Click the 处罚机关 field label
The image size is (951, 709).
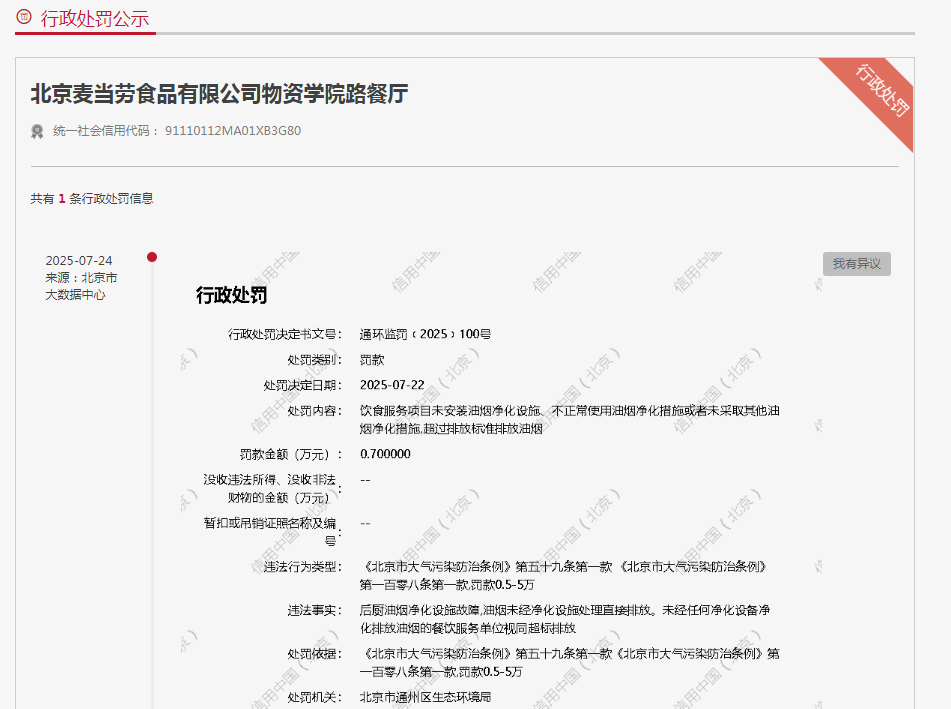[315, 697]
